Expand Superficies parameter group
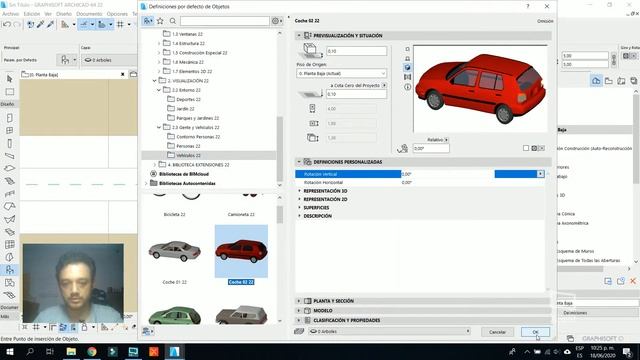Screen dimensions: 640x360 [x=299, y=207]
